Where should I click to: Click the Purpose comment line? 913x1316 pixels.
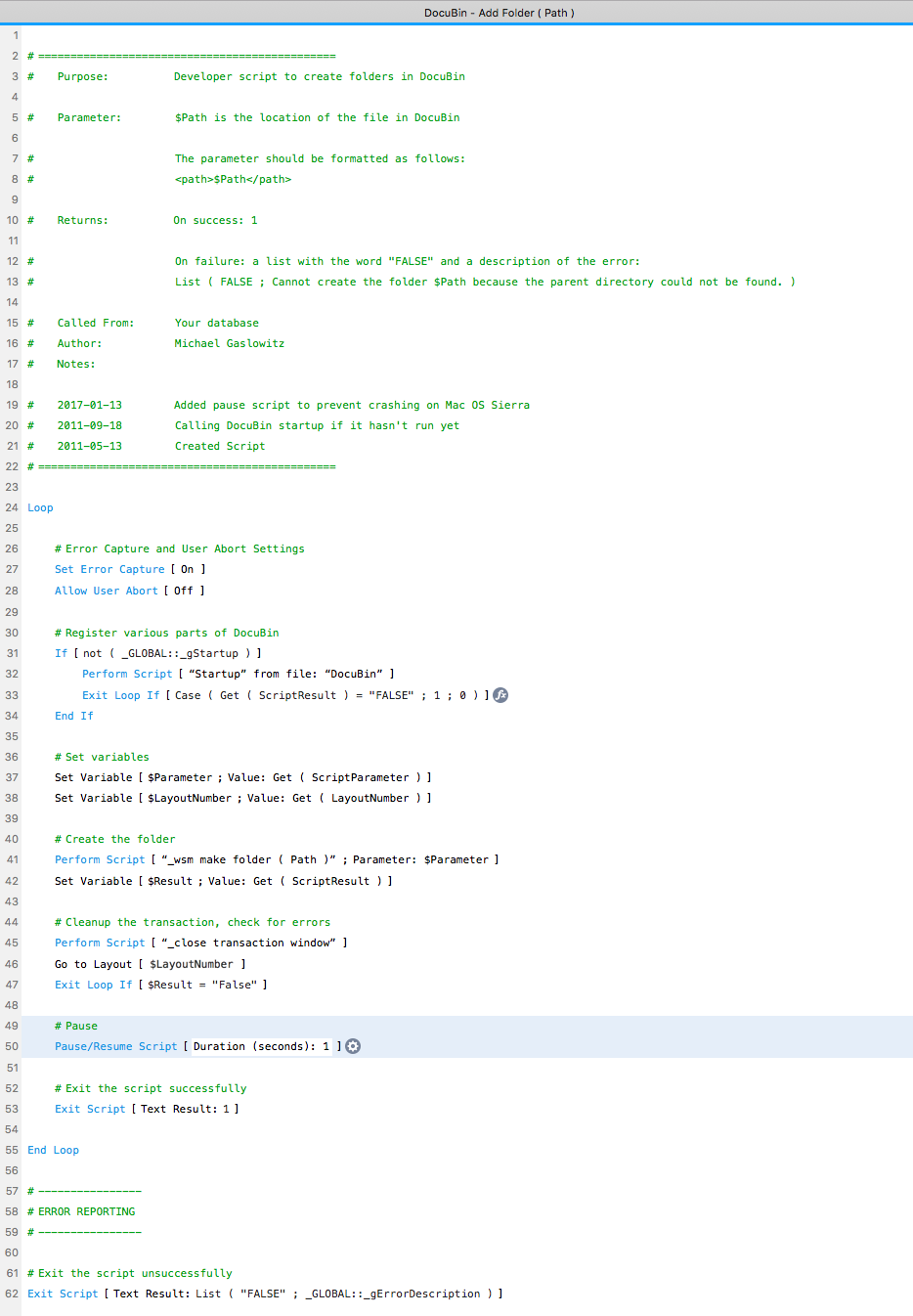click(x=246, y=76)
